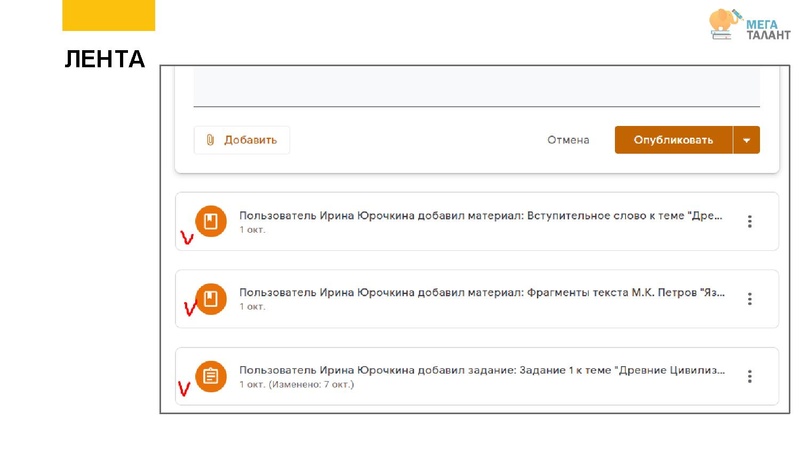Click the Добавить attachment button
The width and height of the screenshot is (800, 451).
point(242,140)
